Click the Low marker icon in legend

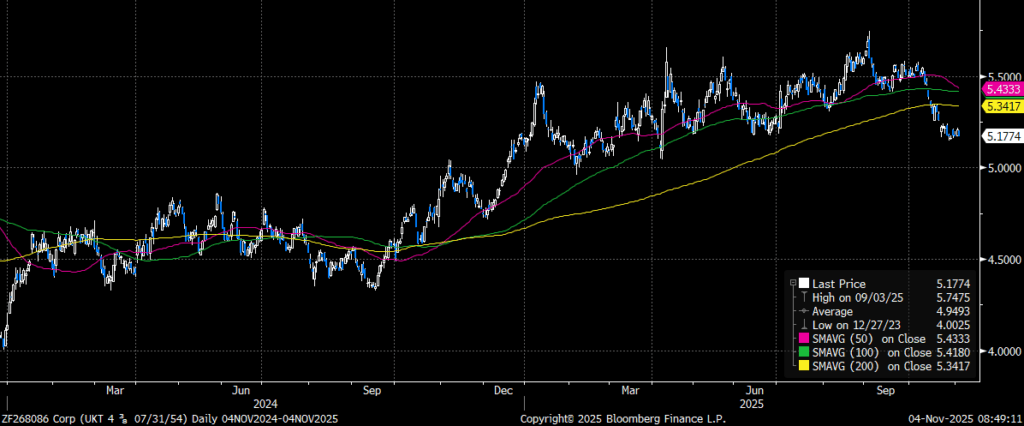tap(806, 324)
